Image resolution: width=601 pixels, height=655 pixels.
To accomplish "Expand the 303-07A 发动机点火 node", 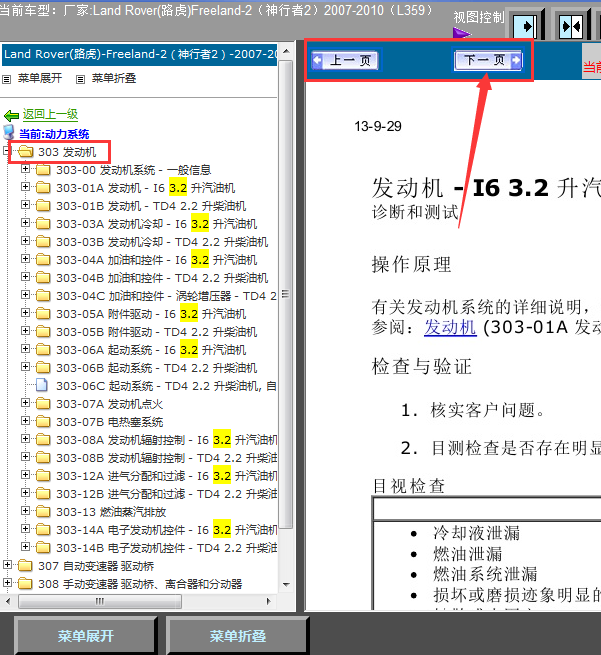I will [x=25, y=402].
